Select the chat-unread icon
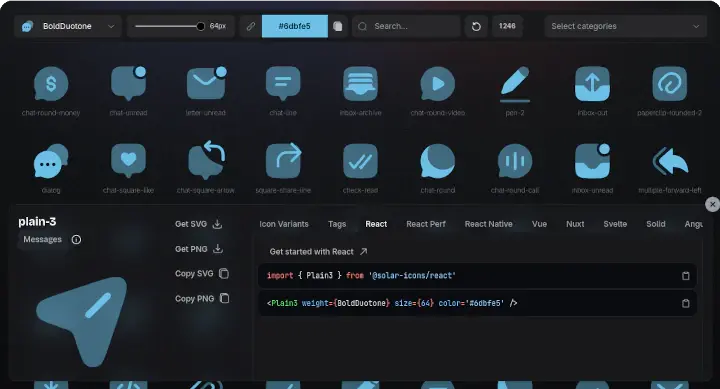Screen dimensions: 720x389 tap(129, 83)
